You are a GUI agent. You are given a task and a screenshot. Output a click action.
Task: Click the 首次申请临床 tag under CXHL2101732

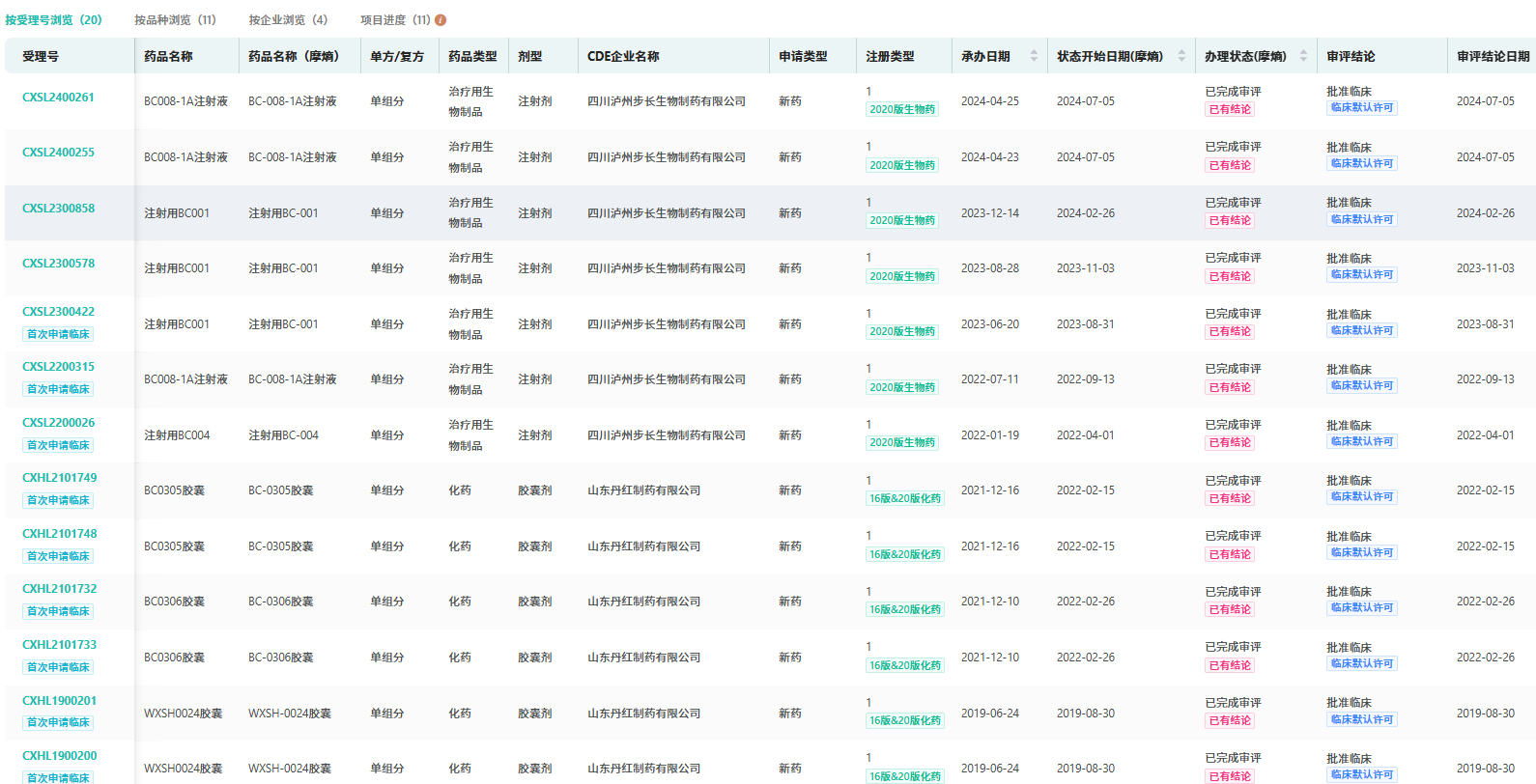58,611
